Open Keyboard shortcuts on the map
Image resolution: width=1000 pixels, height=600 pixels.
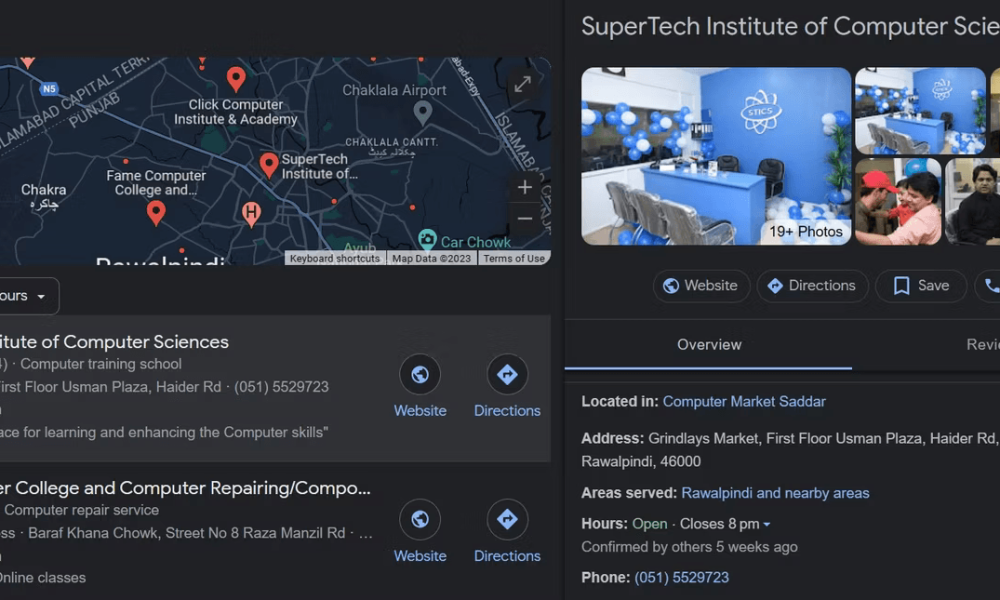[x=335, y=258]
